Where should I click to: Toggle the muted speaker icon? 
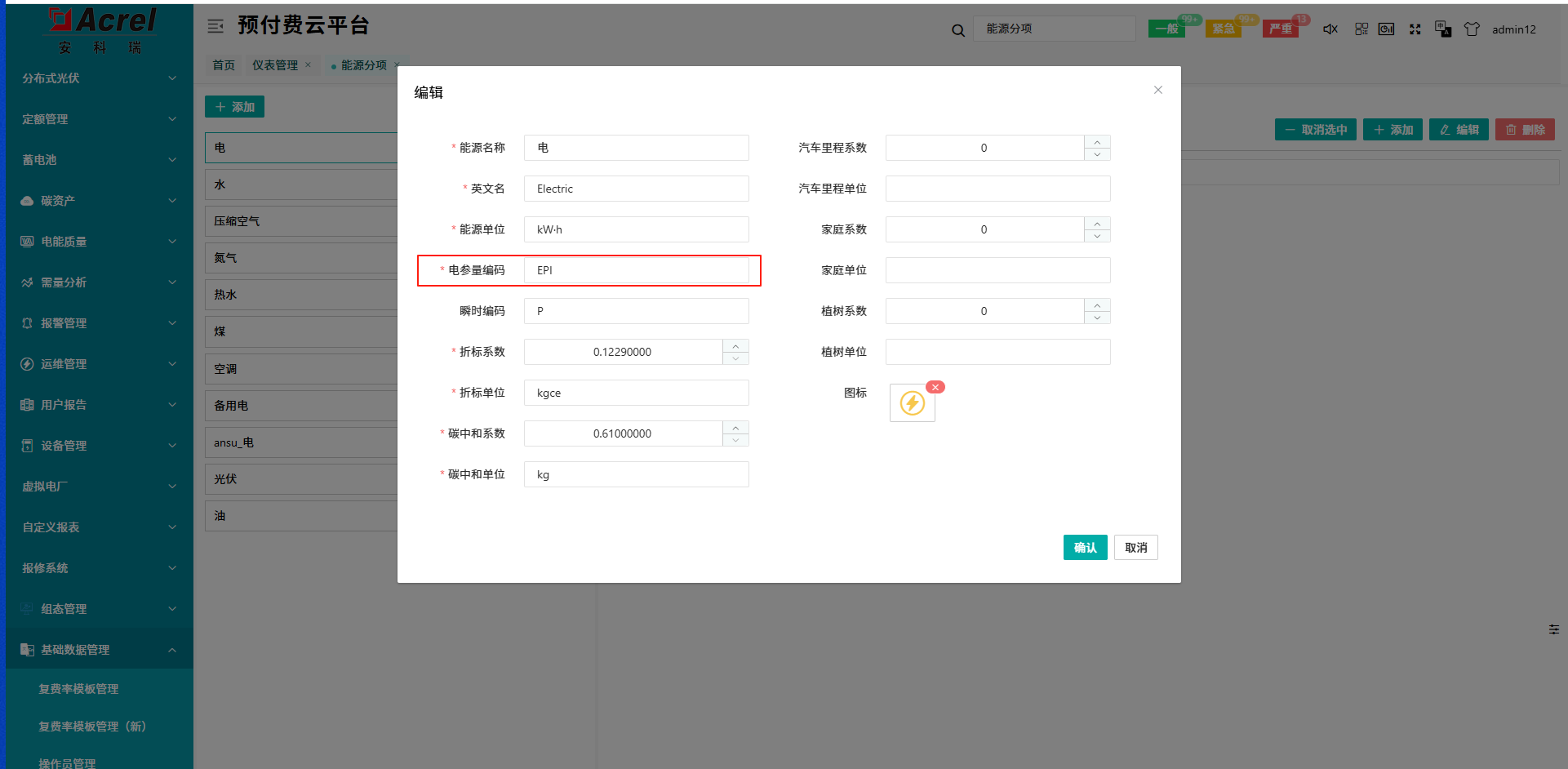click(1330, 29)
